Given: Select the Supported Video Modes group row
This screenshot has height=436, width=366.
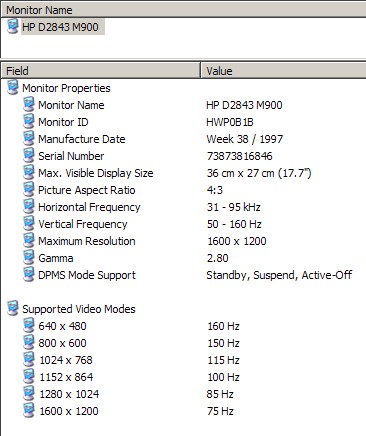Looking at the screenshot, I should 79,309.
